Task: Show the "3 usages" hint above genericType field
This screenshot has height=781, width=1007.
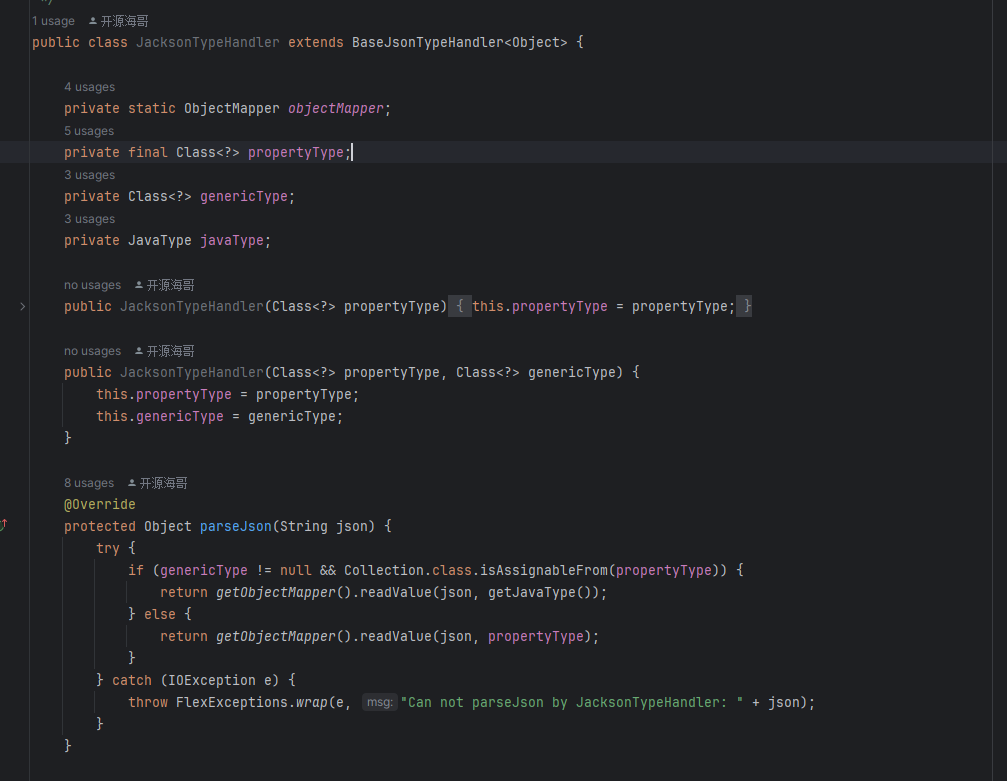Action: [89, 175]
